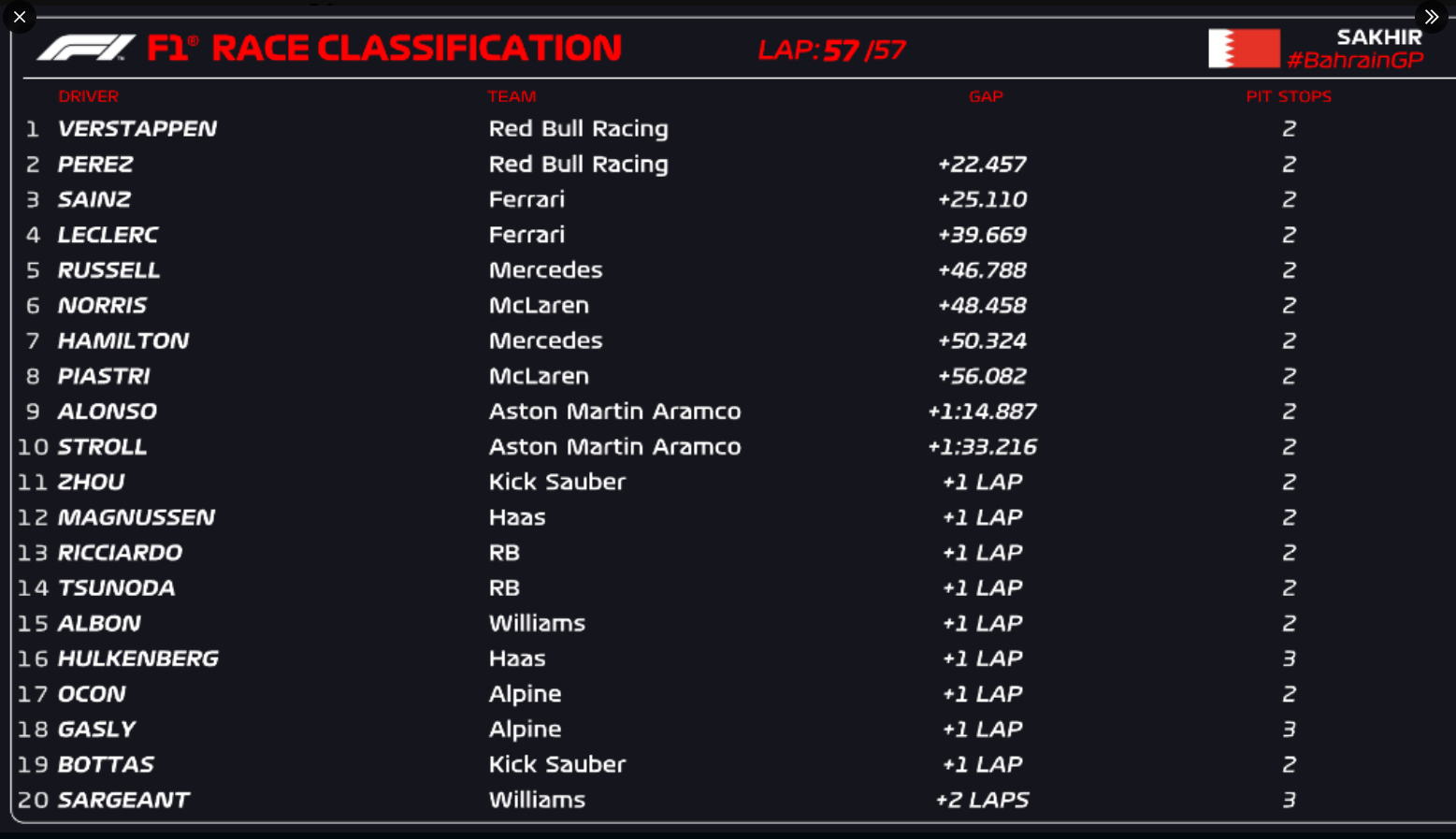Screen dimensions: 1456x839
Task: Select HAMILTON in seventh place
Action: (x=123, y=340)
